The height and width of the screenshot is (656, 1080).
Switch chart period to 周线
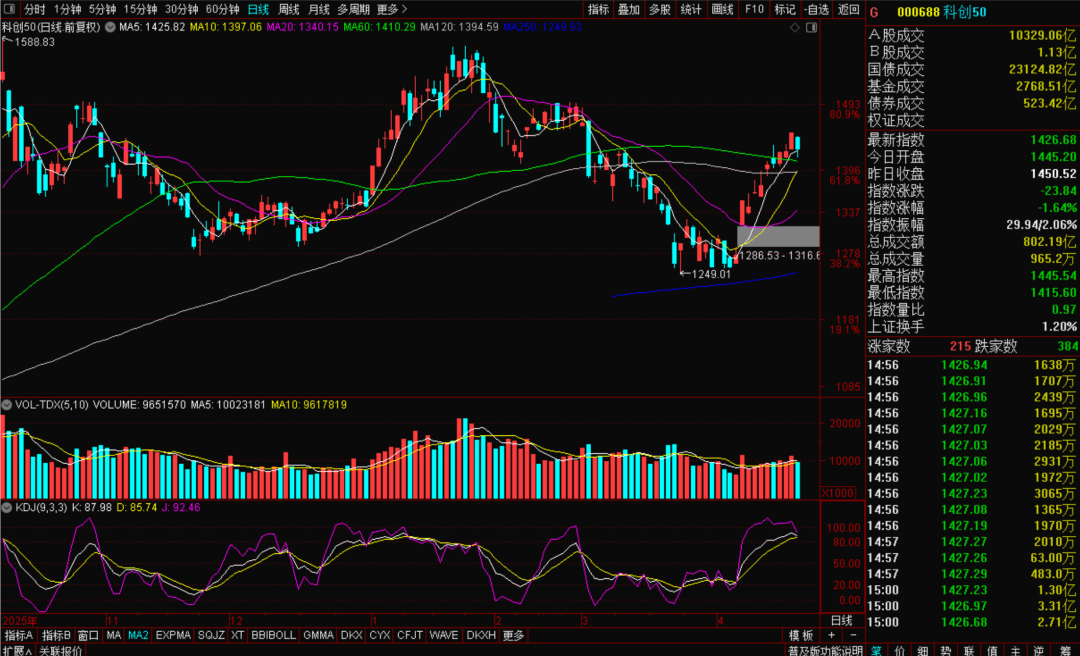click(288, 10)
